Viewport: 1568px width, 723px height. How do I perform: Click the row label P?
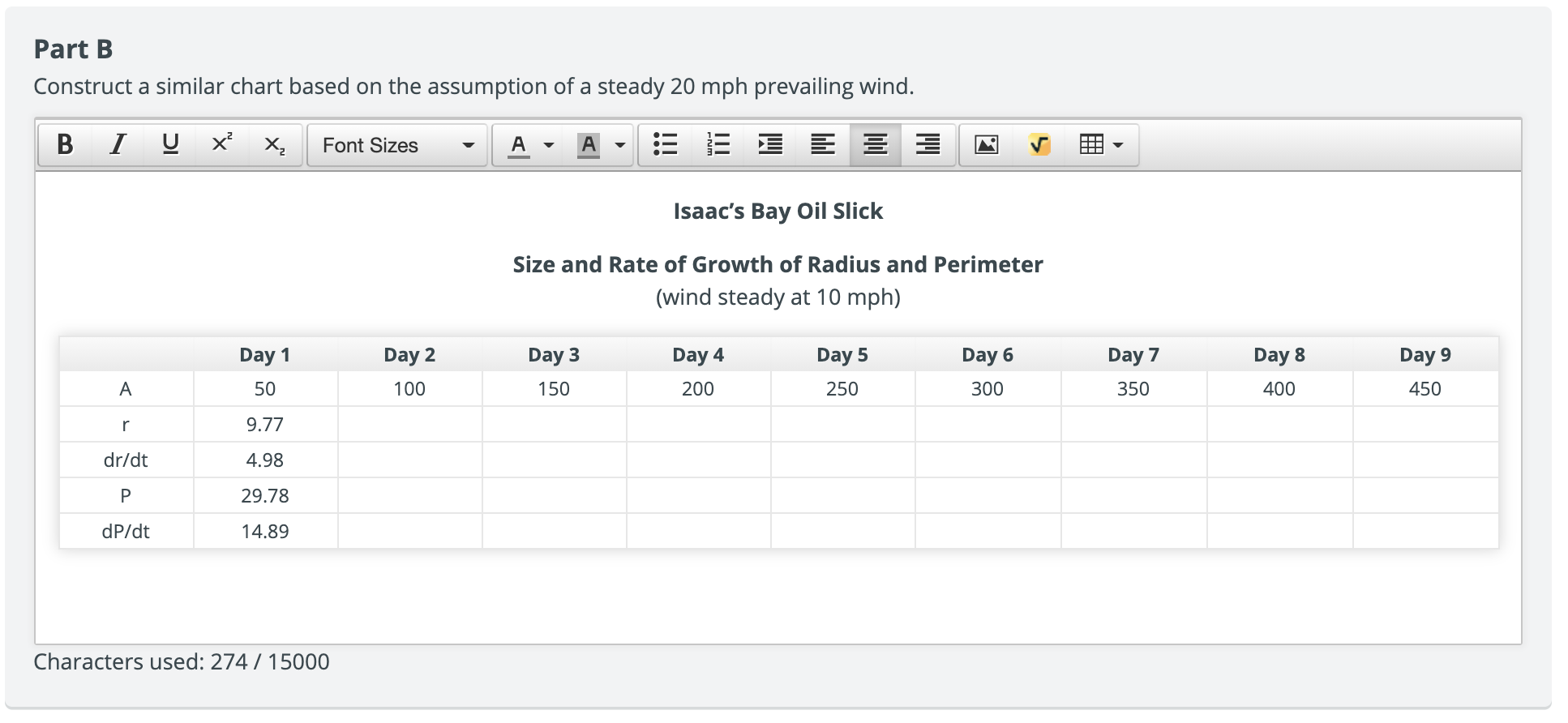pyautogui.click(x=126, y=496)
